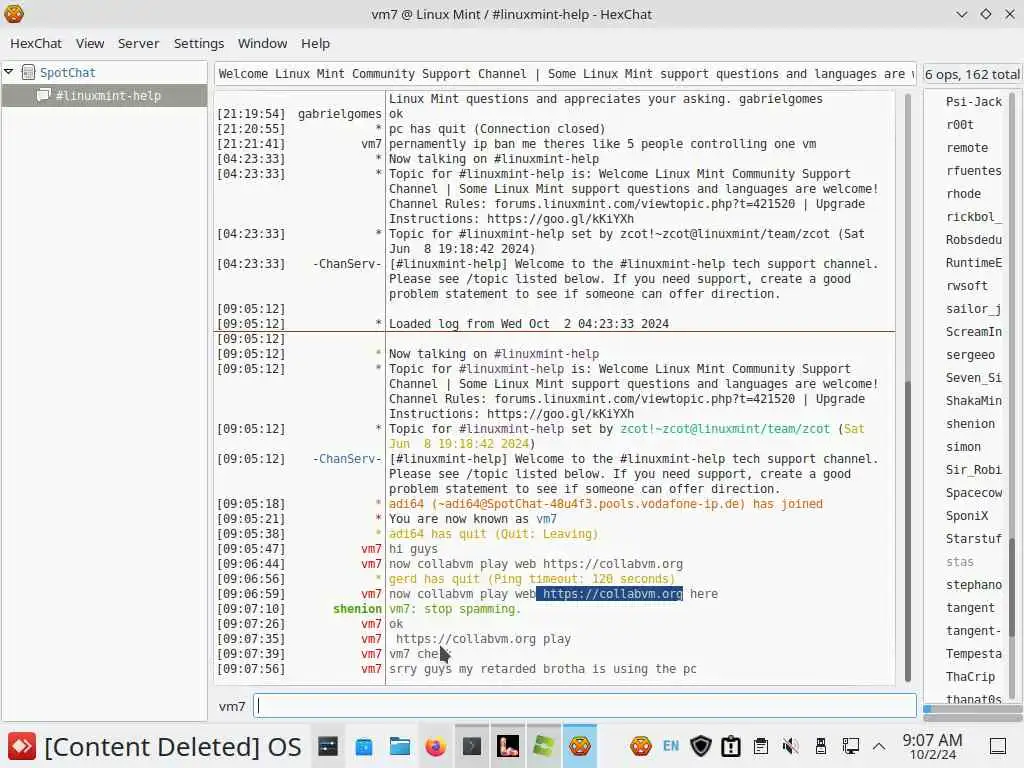
Task: Focus the message input box
Action: pyautogui.click(x=584, y=705)
